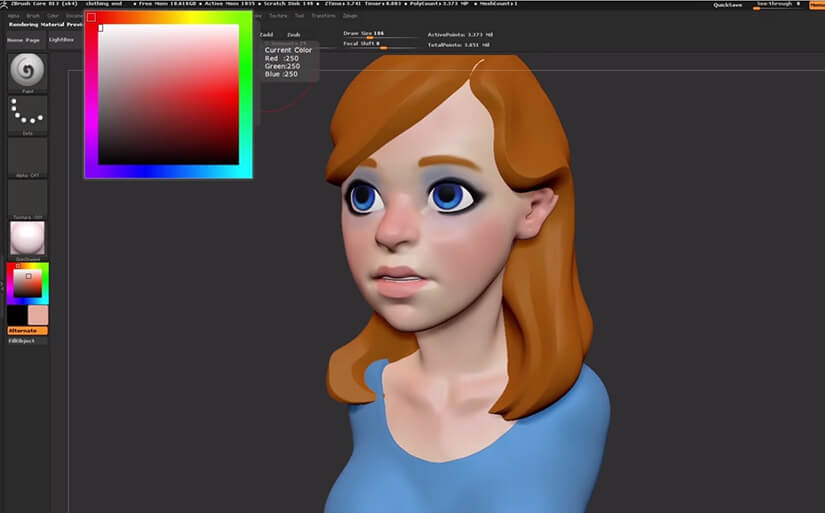The image size is (825, 513).
Task: Toggle the Zsub mode
Action: click(294, 35)
